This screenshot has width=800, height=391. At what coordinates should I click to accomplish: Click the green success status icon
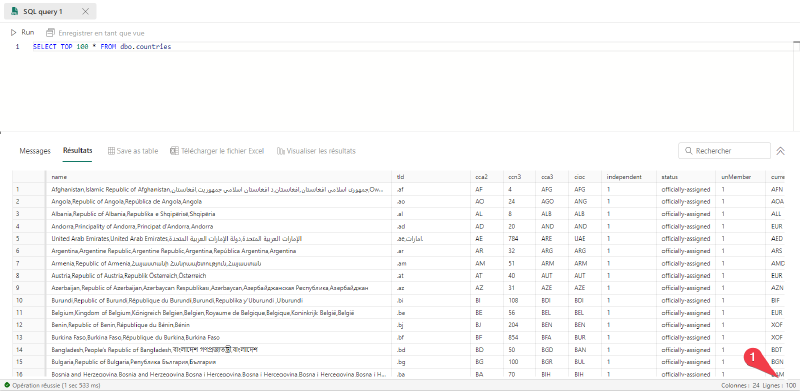pyautogui.click(x=7, y=386)
